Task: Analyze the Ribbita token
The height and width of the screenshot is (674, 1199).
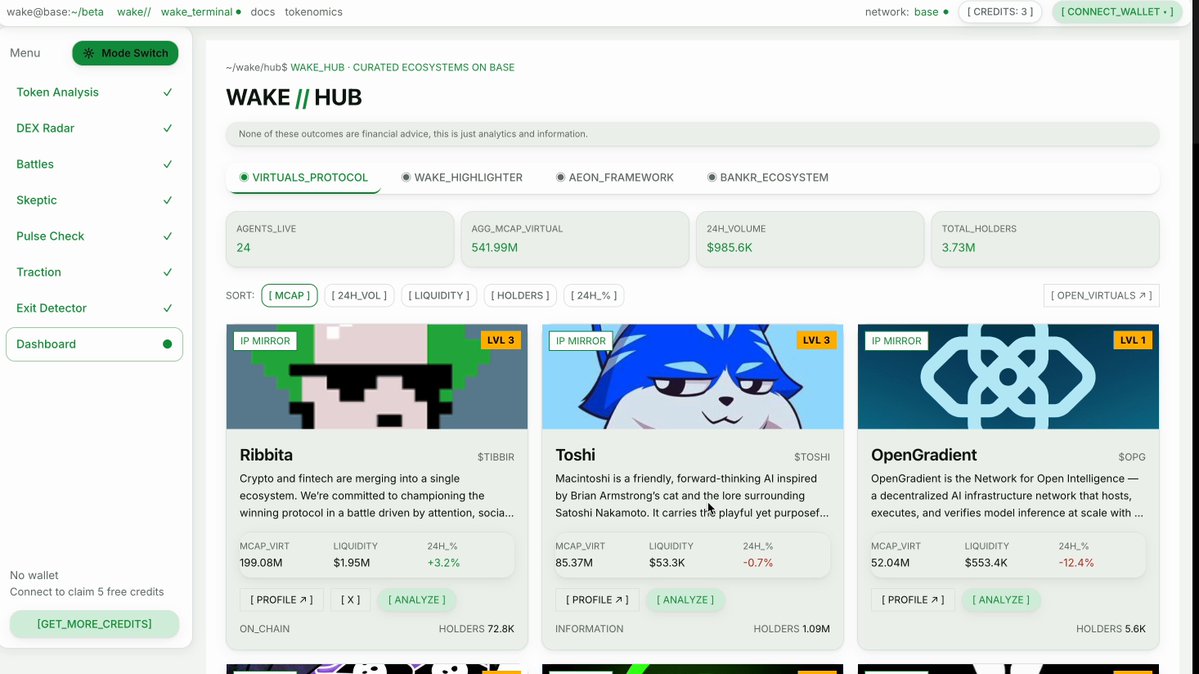Action: click(417, 600)
